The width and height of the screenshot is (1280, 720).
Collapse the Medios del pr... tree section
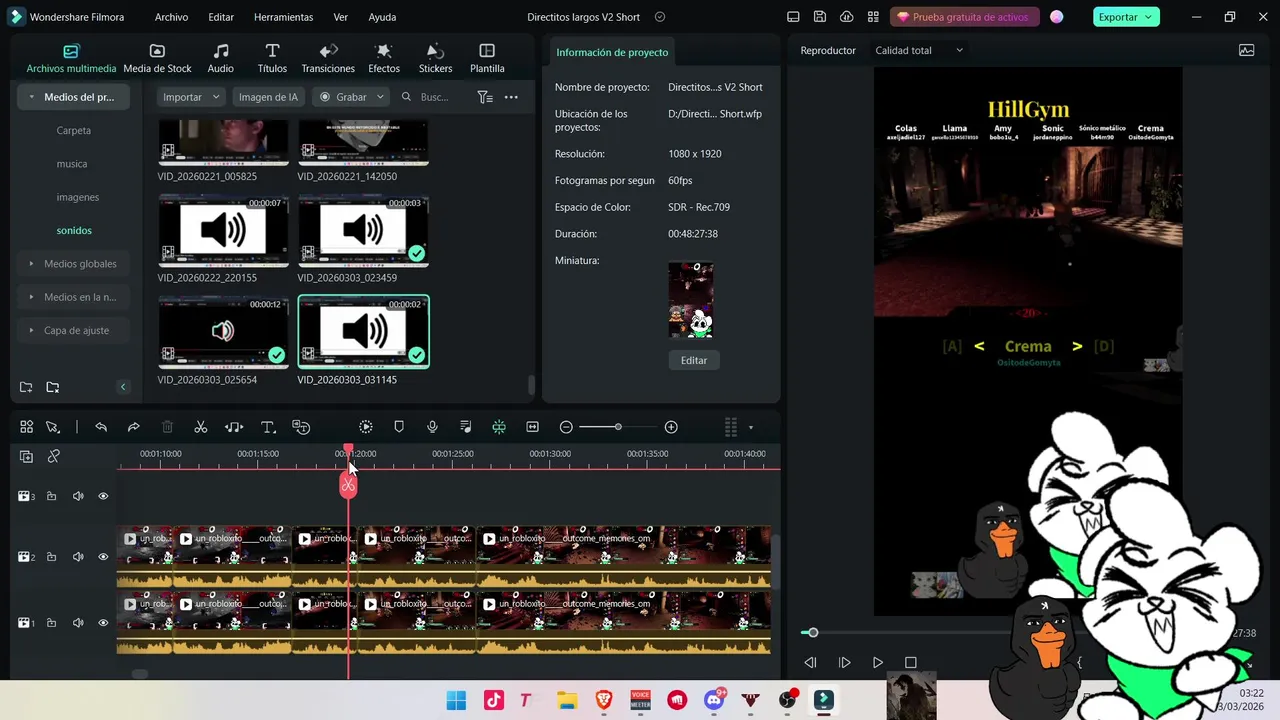point(32,97)
